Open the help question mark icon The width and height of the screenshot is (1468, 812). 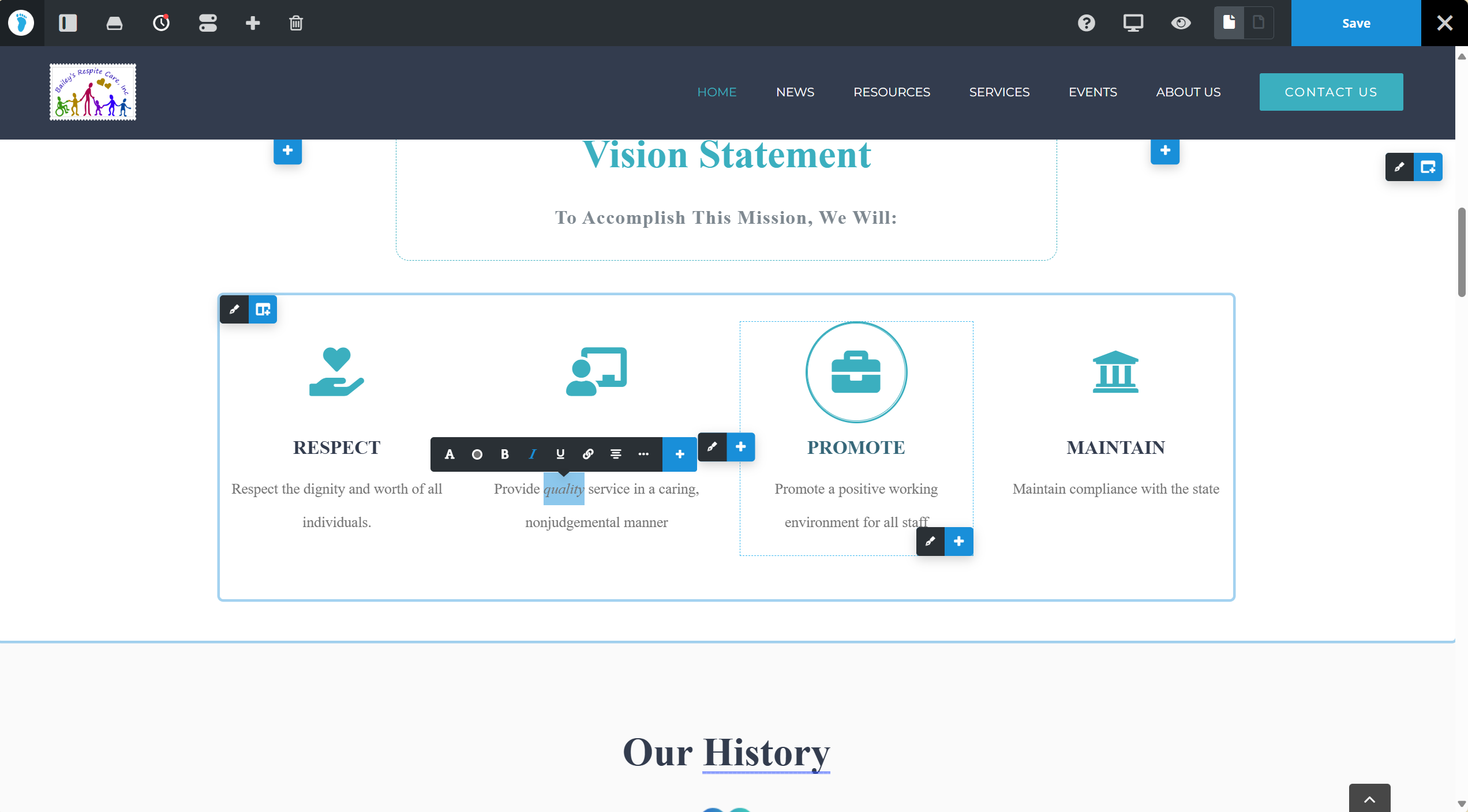click(x=1086, y=23)
